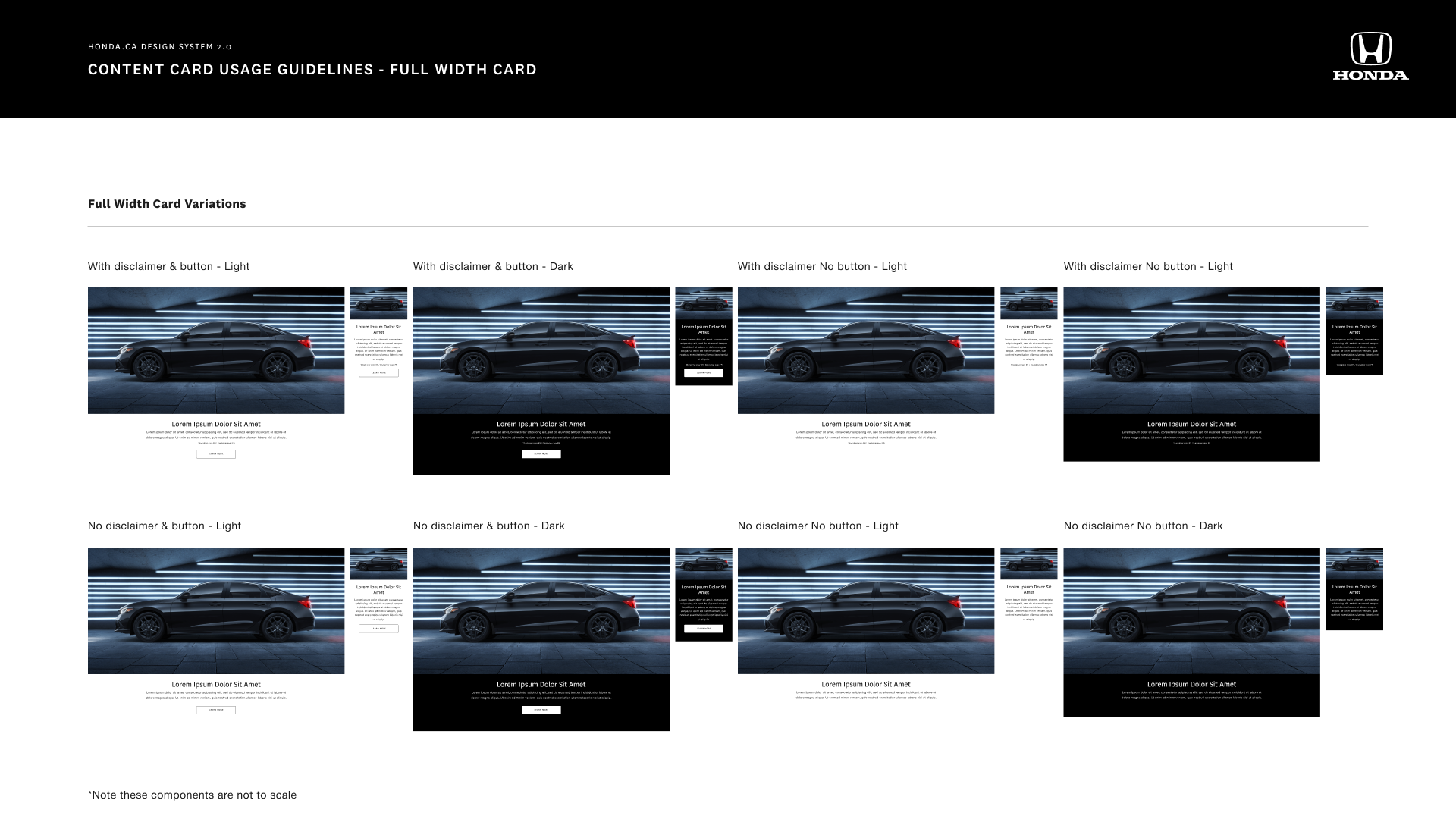Click mobile card title under 'No disclaimer No button - Light'
The height and width of the screenshot is (819, 1456).
(1029, 589)
